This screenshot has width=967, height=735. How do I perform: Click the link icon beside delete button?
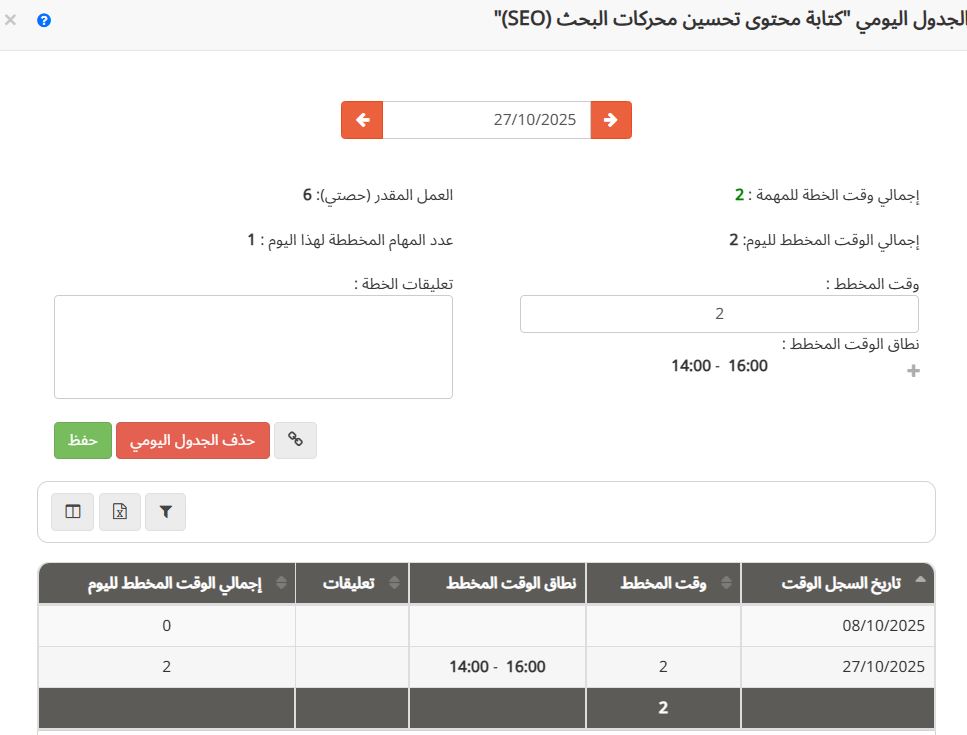[x=295, y=440]
